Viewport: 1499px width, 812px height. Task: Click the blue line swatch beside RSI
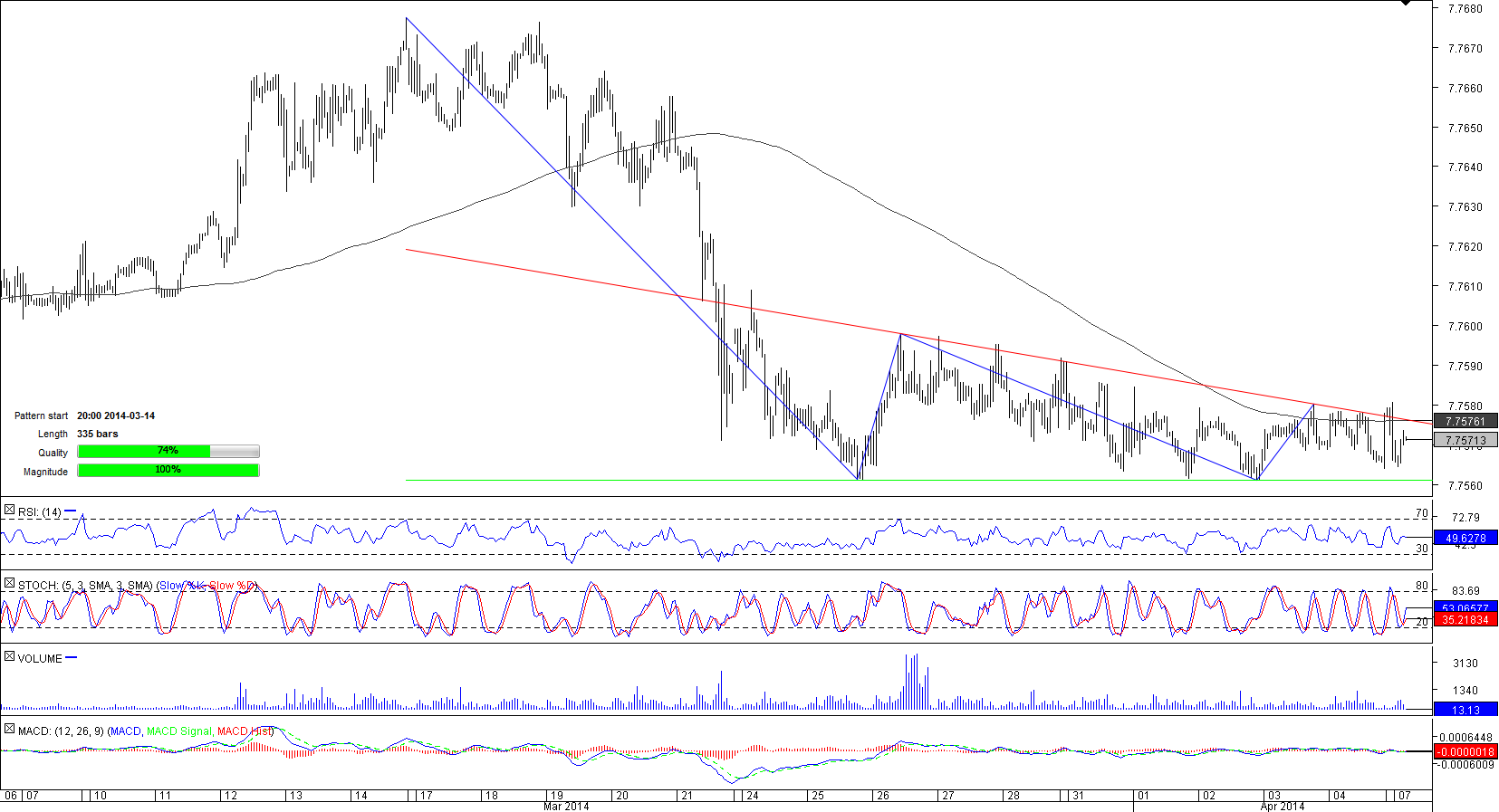coord(71,511)
